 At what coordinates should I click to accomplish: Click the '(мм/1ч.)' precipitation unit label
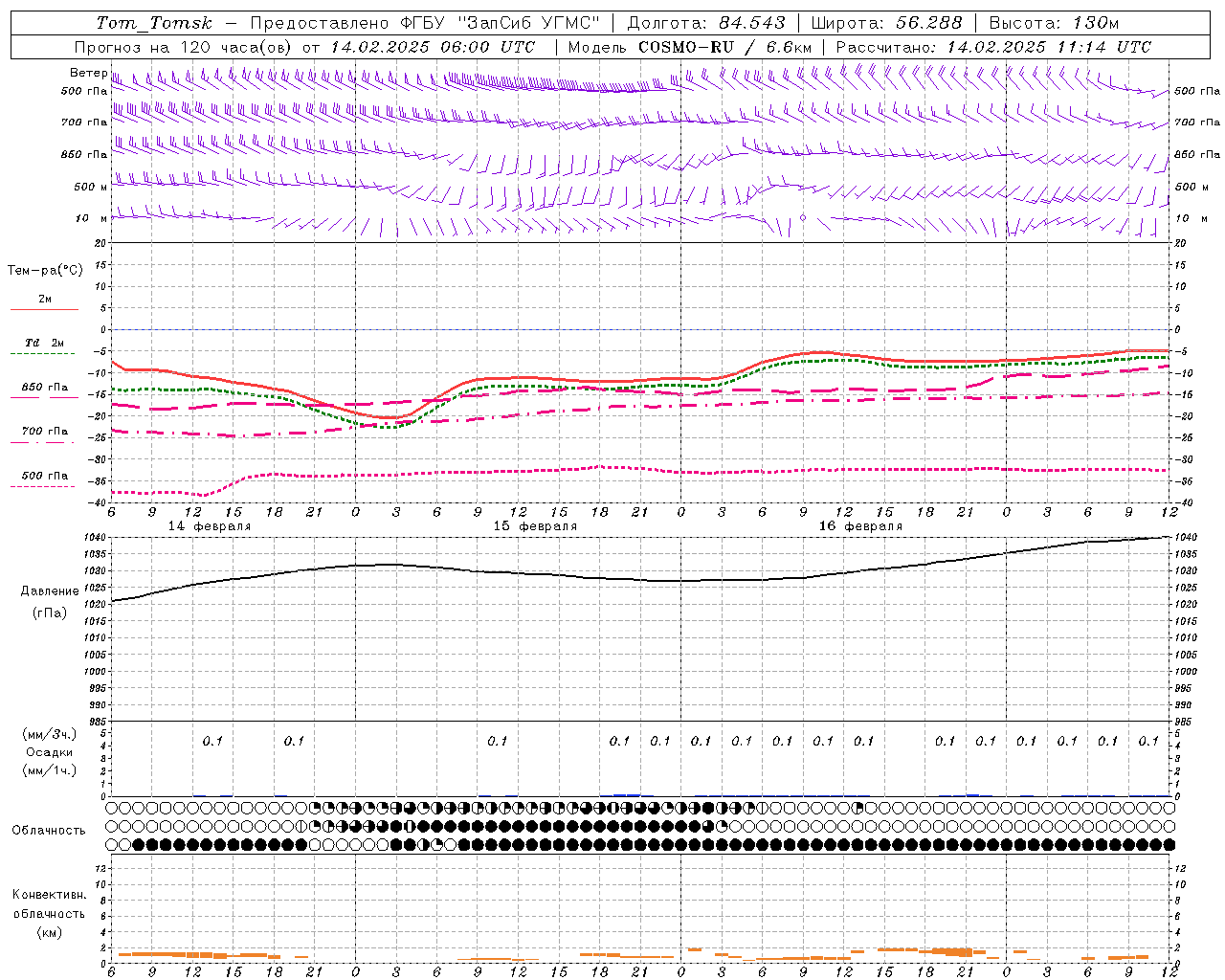coord(50,770)
